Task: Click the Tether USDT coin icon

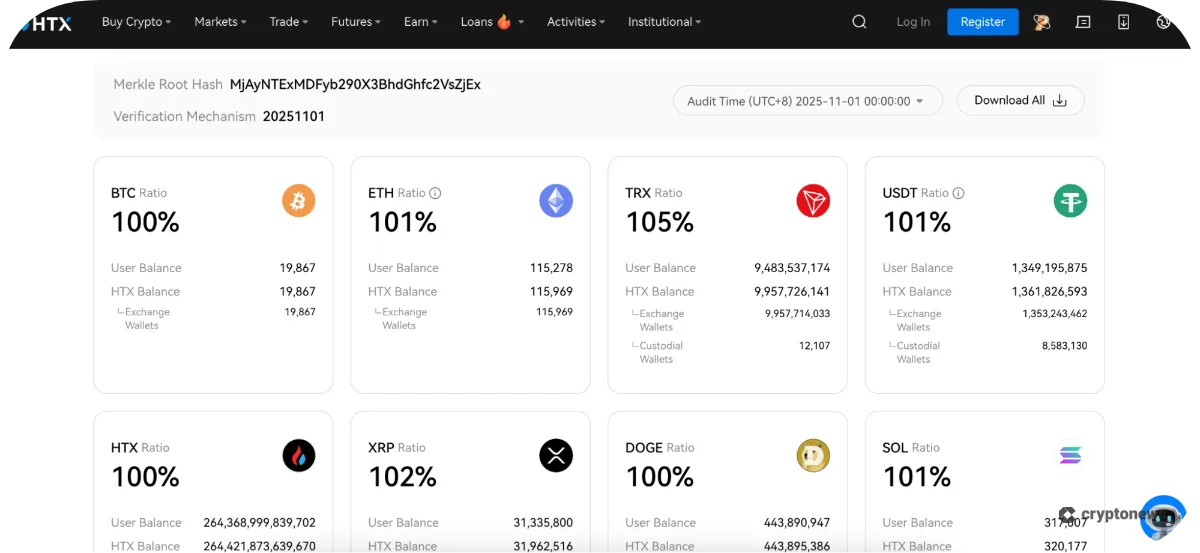Action: 1070,201
